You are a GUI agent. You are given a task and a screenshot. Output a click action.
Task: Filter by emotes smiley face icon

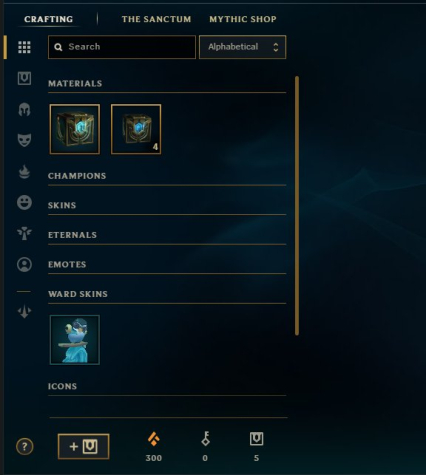click(24, 202)
